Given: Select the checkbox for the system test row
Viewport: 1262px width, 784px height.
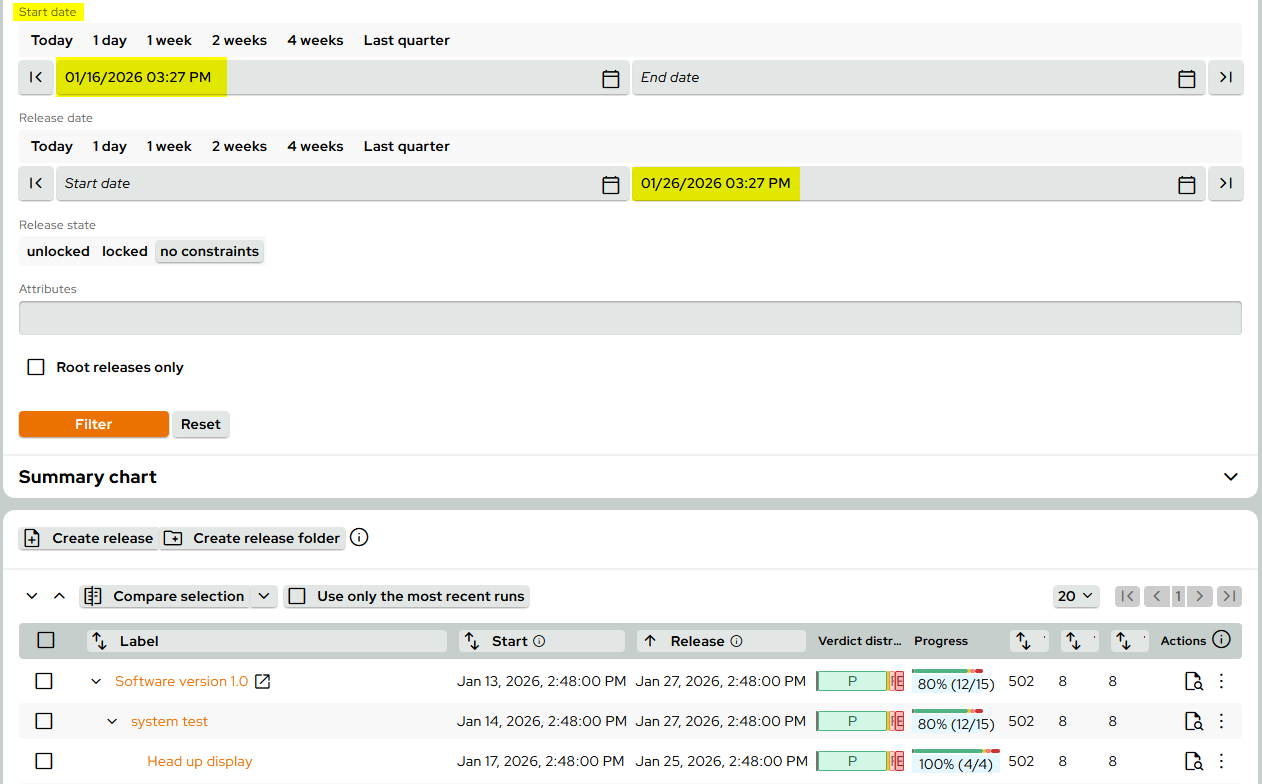Looking at the screenshot, I should [44, 721].
